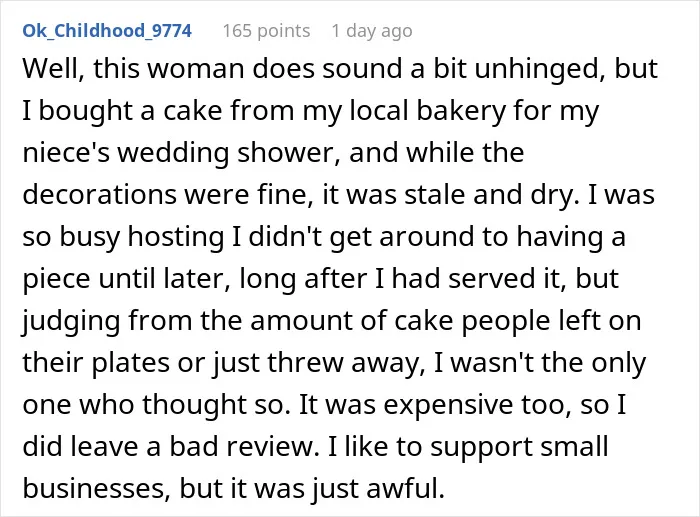Click the phrase 'stale and dry'

click(488, 195)
